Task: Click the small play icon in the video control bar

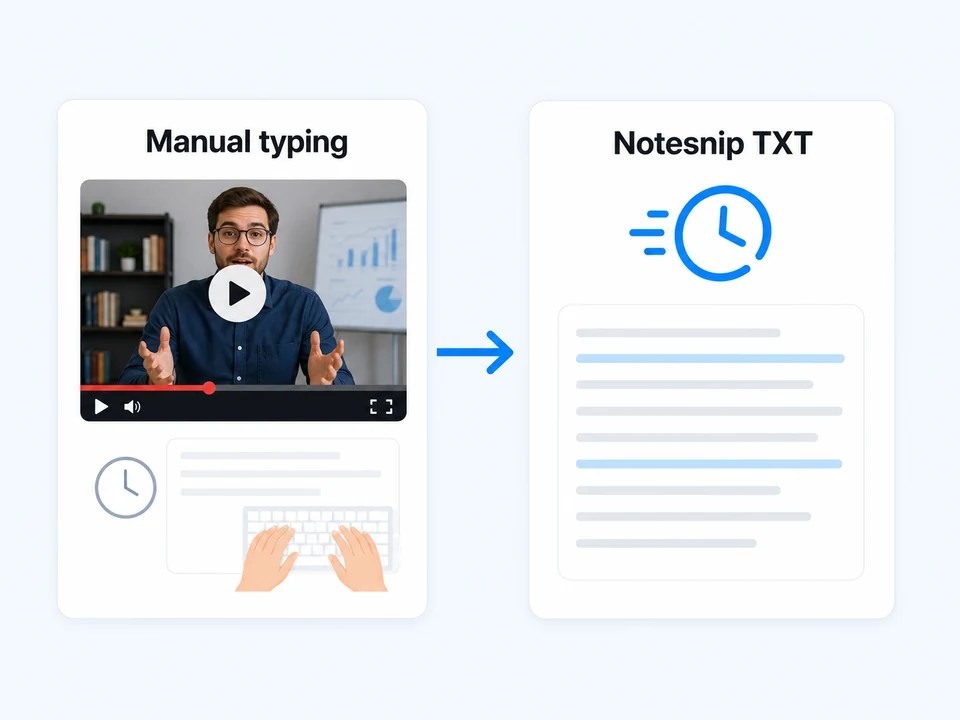Action: tap(101, 407)
